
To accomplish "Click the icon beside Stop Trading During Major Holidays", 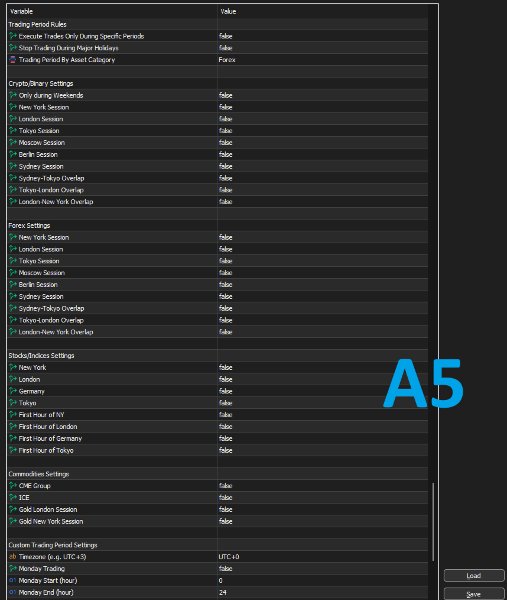I will point(13,48).
